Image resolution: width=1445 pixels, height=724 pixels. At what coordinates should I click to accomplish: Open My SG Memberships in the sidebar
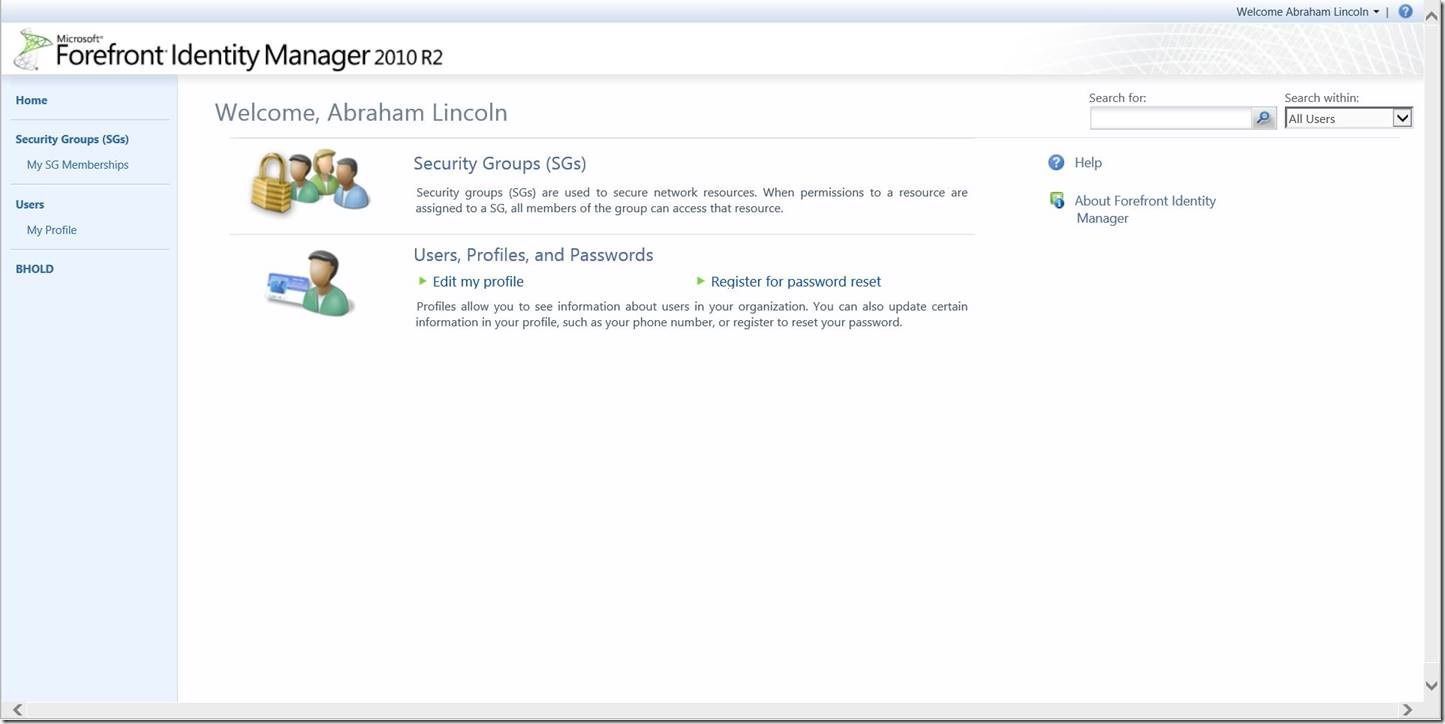pyautogui.click(x=78, y=165)
